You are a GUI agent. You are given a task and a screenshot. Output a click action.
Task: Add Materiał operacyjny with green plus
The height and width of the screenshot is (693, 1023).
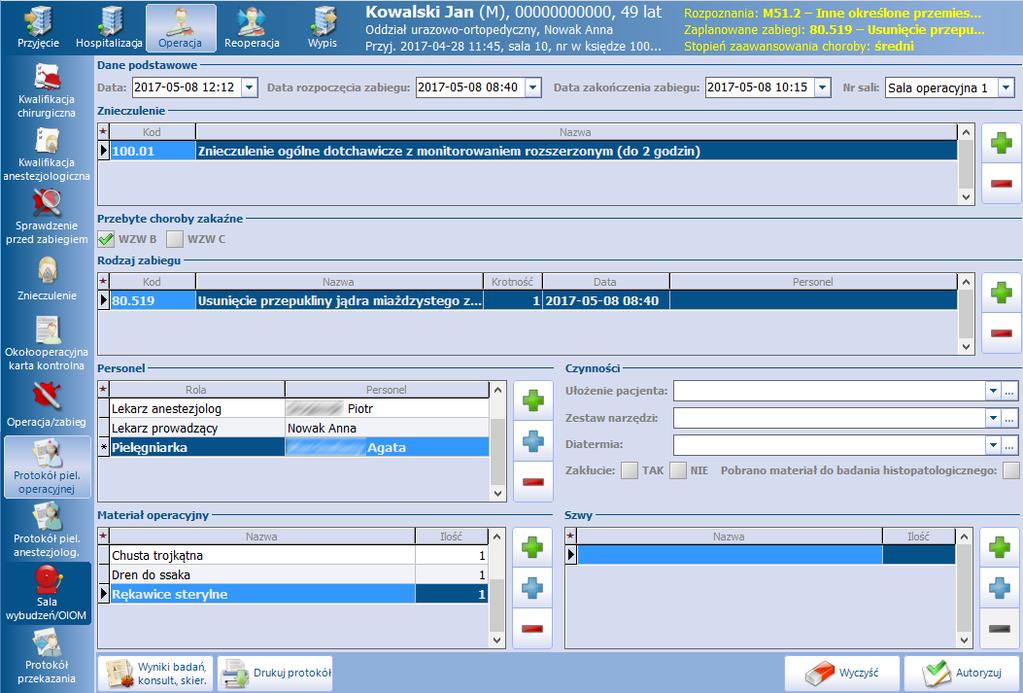(532, 547)
